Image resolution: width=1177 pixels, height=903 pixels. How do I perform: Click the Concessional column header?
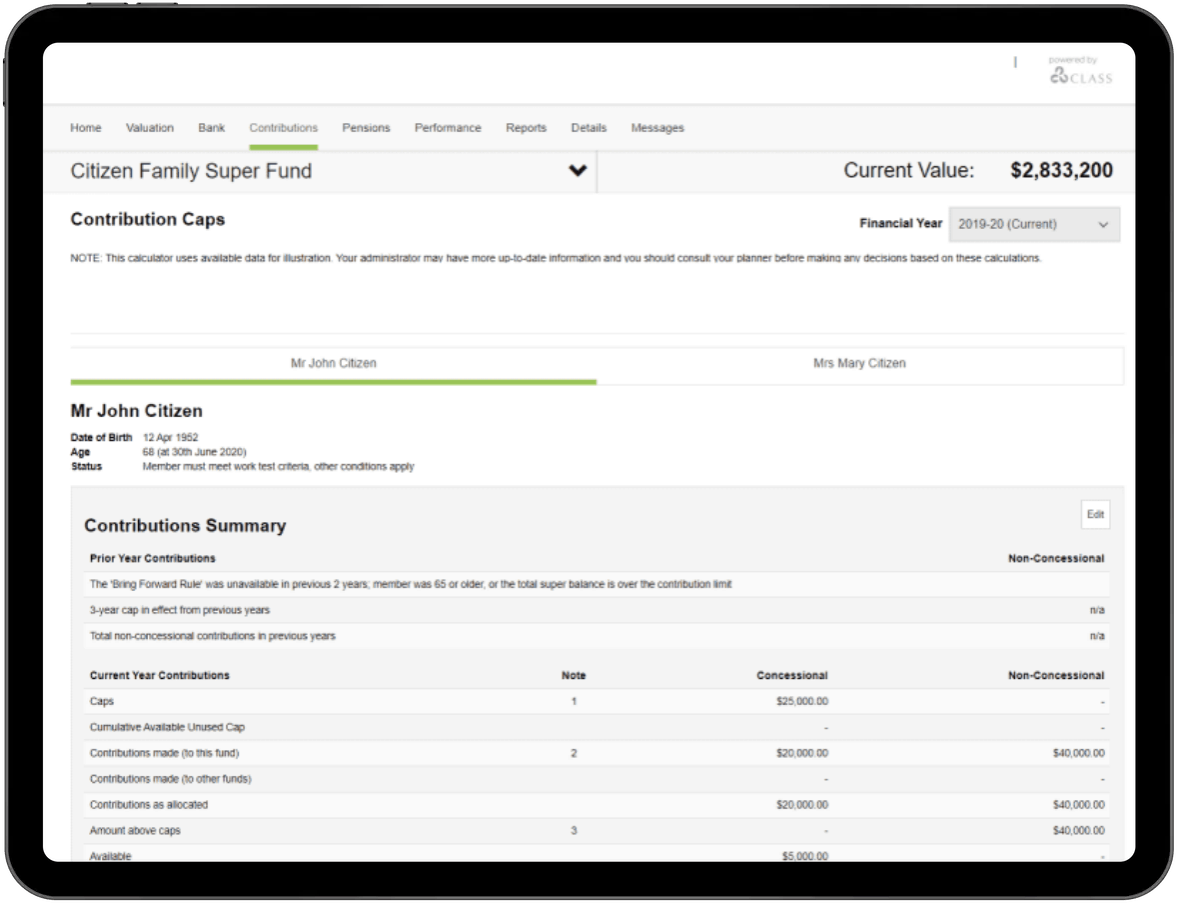tap(792, 676)
